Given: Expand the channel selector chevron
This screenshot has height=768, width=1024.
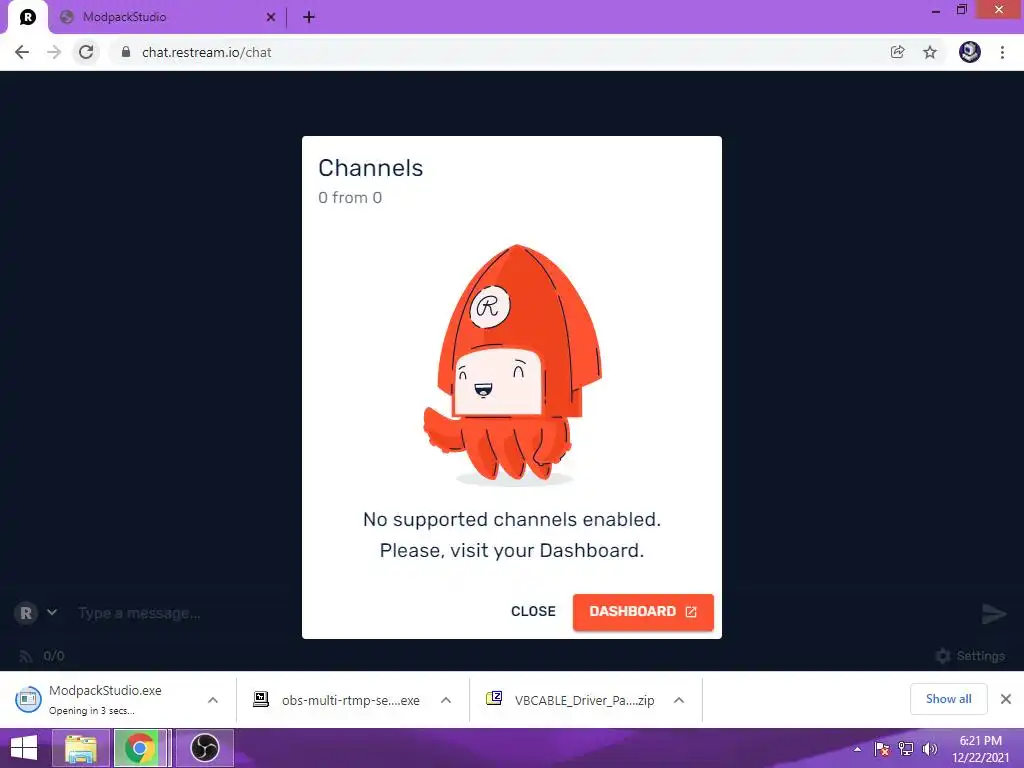Looking at the screenshot, I should pos(52,613).
